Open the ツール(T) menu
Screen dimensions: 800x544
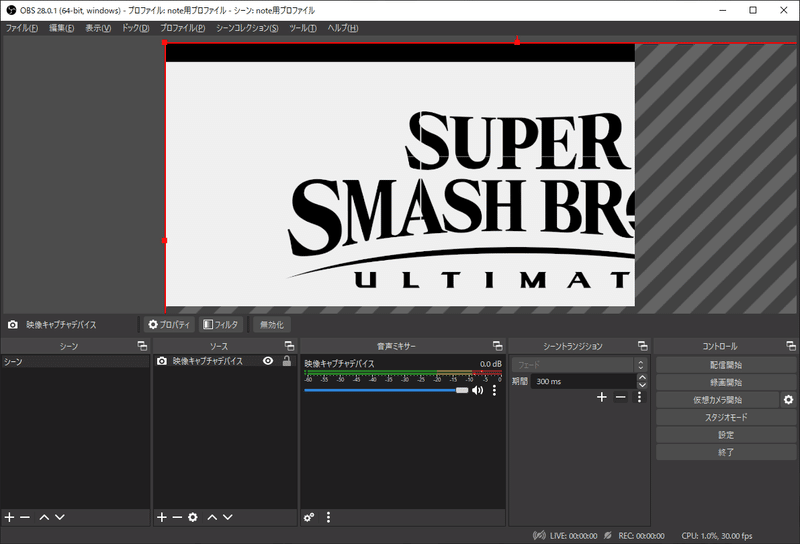(303, 28)
